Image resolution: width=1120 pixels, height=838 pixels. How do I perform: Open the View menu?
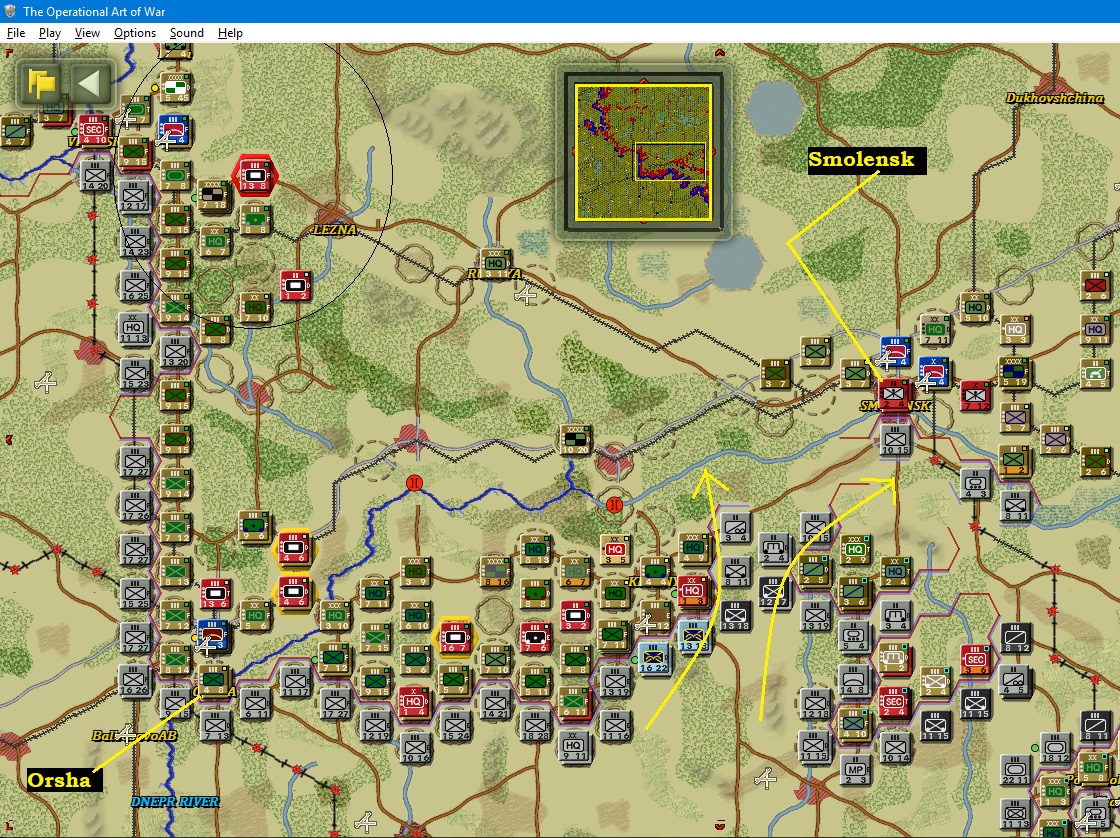[x=87, y=33]
